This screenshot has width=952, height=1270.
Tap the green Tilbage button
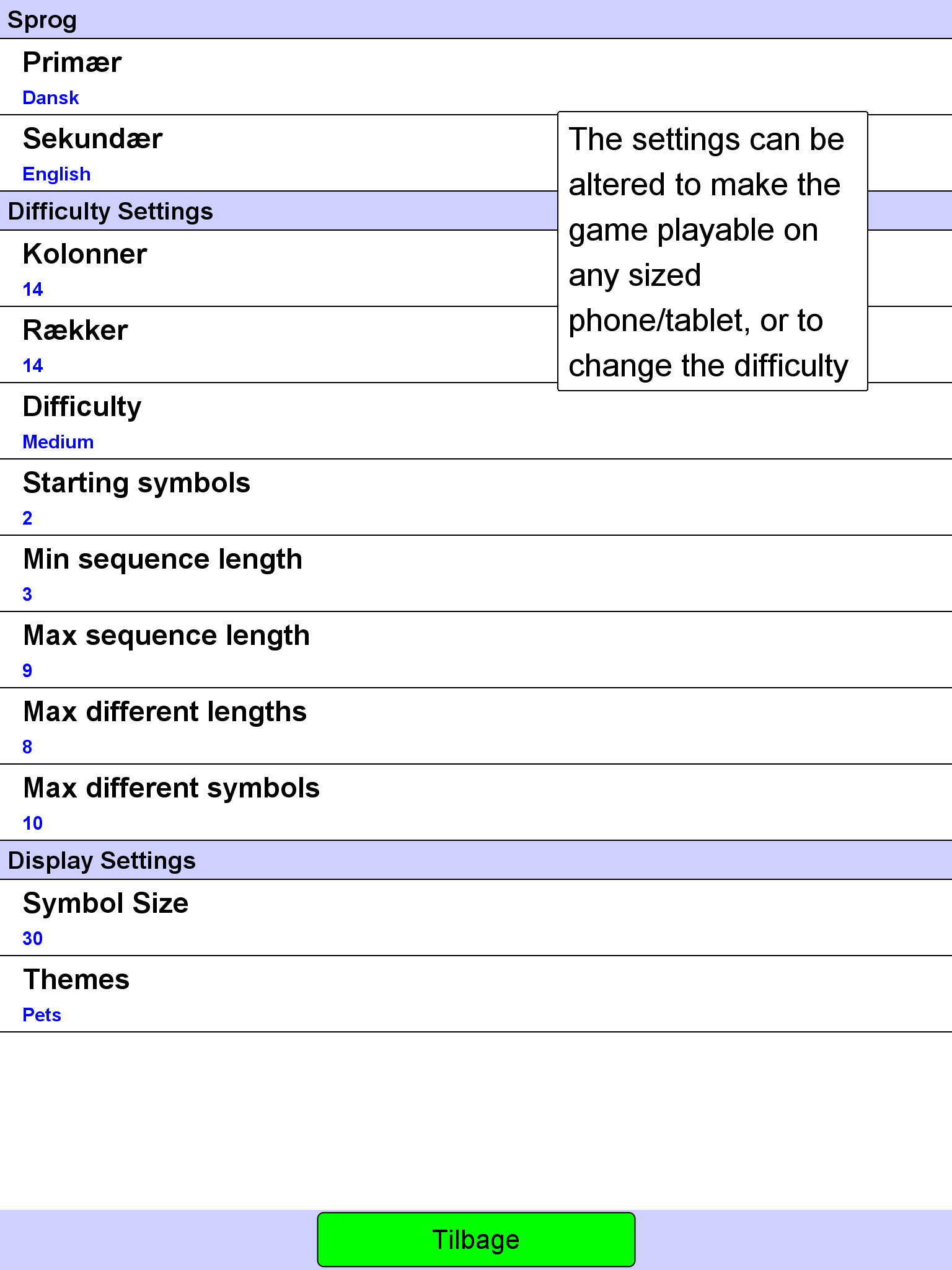[476, 1240]
